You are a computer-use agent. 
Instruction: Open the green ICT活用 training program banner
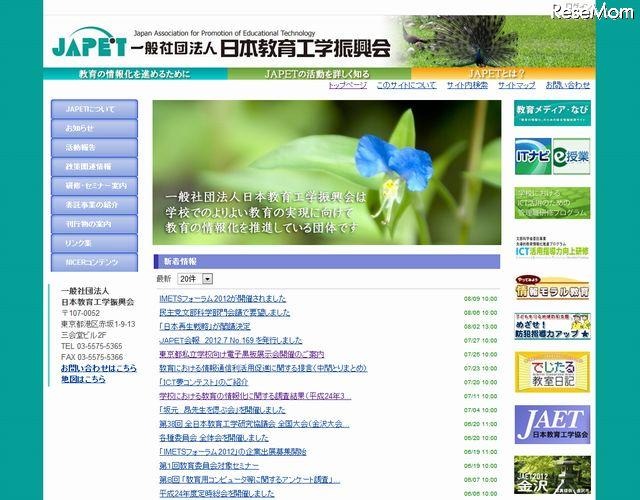click(x=552, y=203)
